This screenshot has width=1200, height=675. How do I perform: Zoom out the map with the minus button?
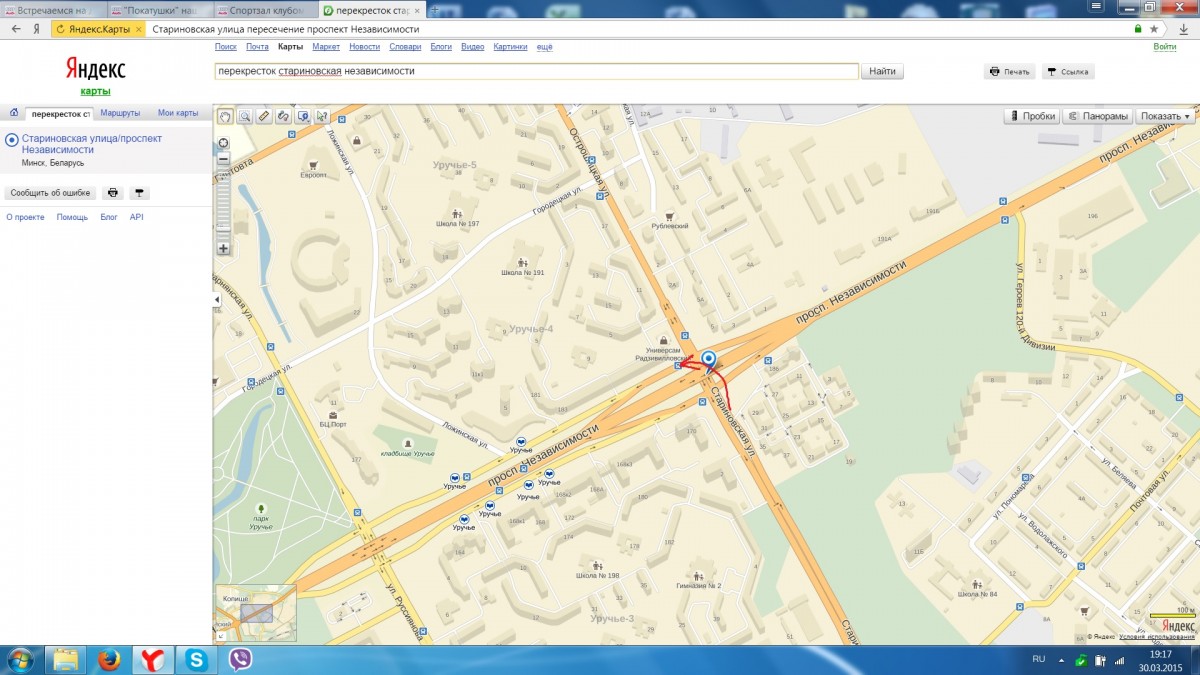tap(223, 159)
